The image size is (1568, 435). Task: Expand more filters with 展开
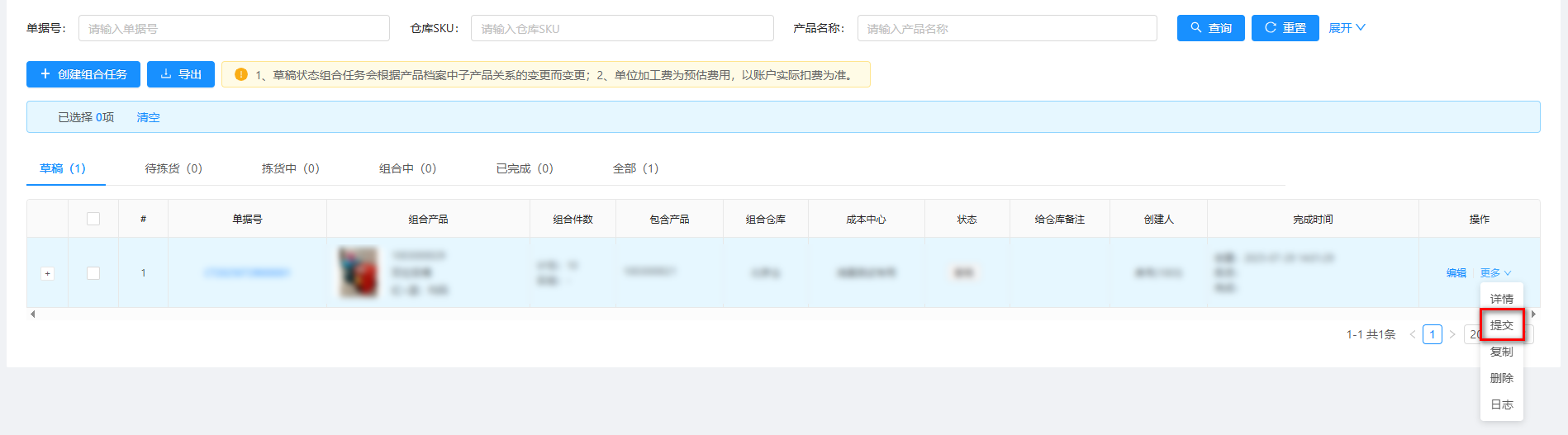point(1347,28)
